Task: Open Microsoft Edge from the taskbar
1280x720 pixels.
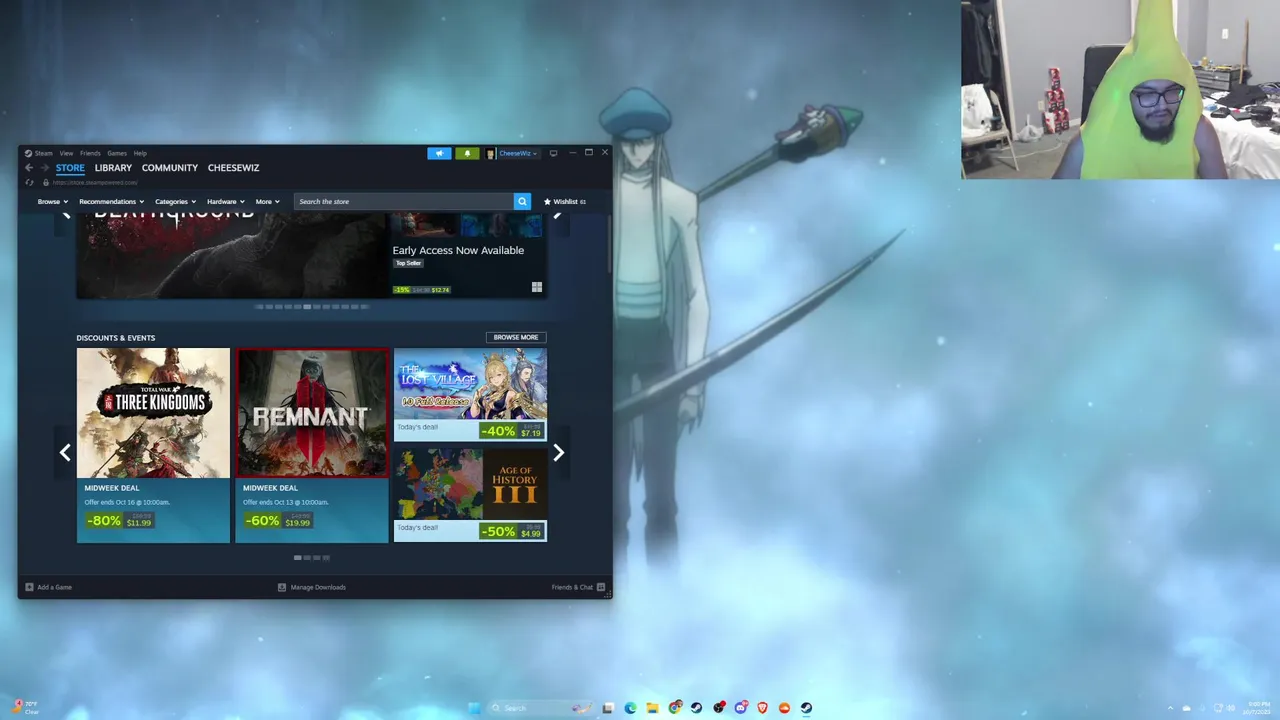Action: [x=630, y=708]
